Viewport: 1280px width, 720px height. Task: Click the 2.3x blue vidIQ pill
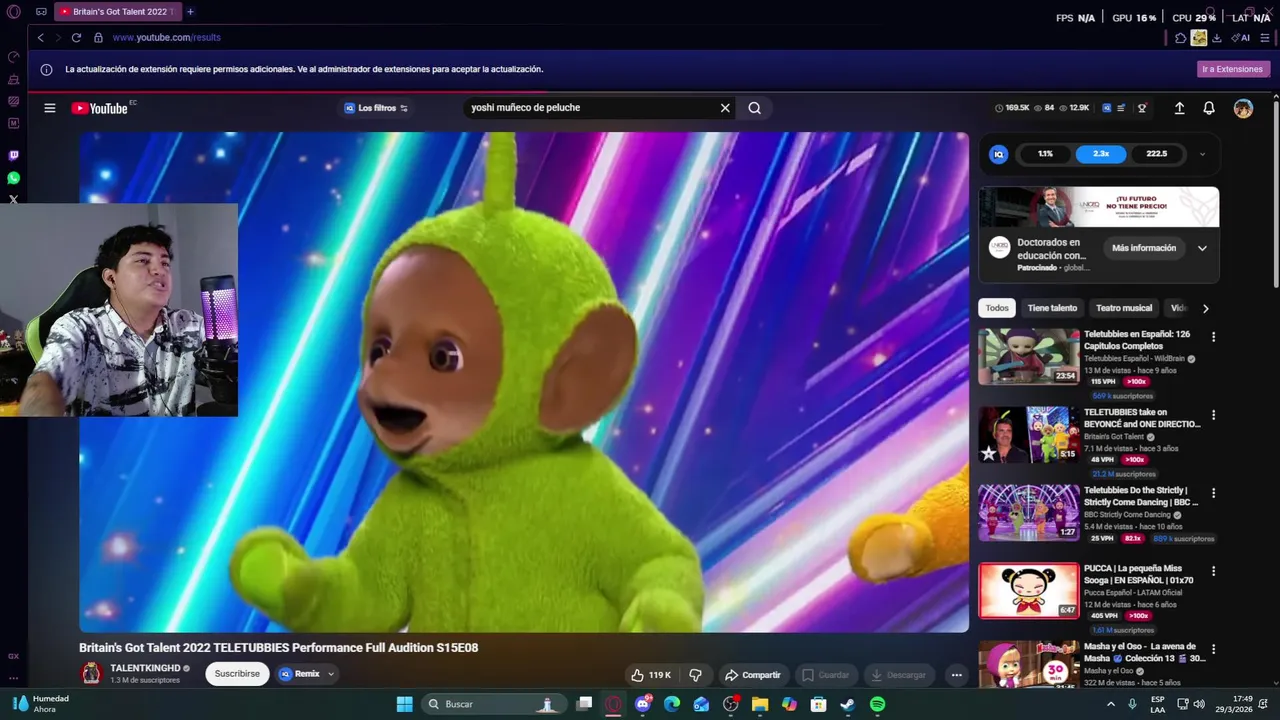(x=1101, y=154)
